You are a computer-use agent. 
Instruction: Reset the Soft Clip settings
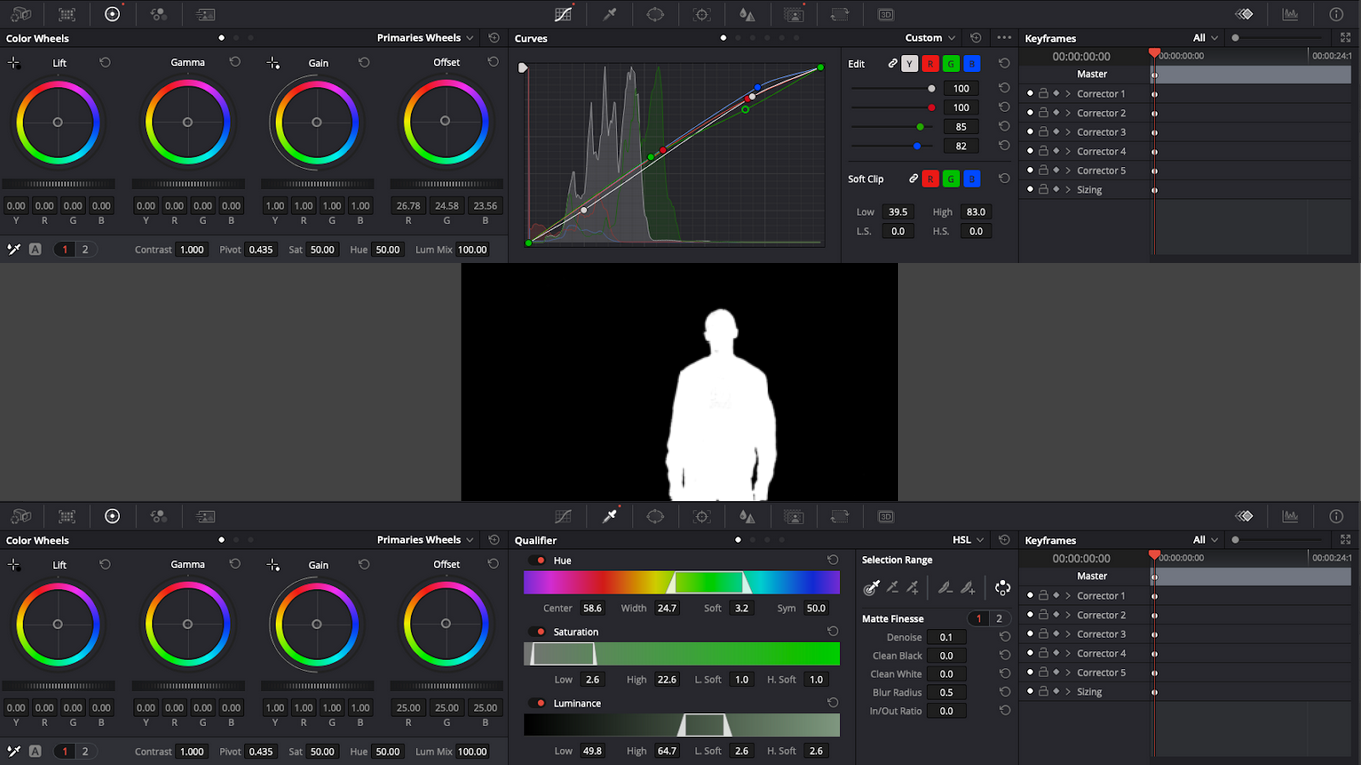1004,179
